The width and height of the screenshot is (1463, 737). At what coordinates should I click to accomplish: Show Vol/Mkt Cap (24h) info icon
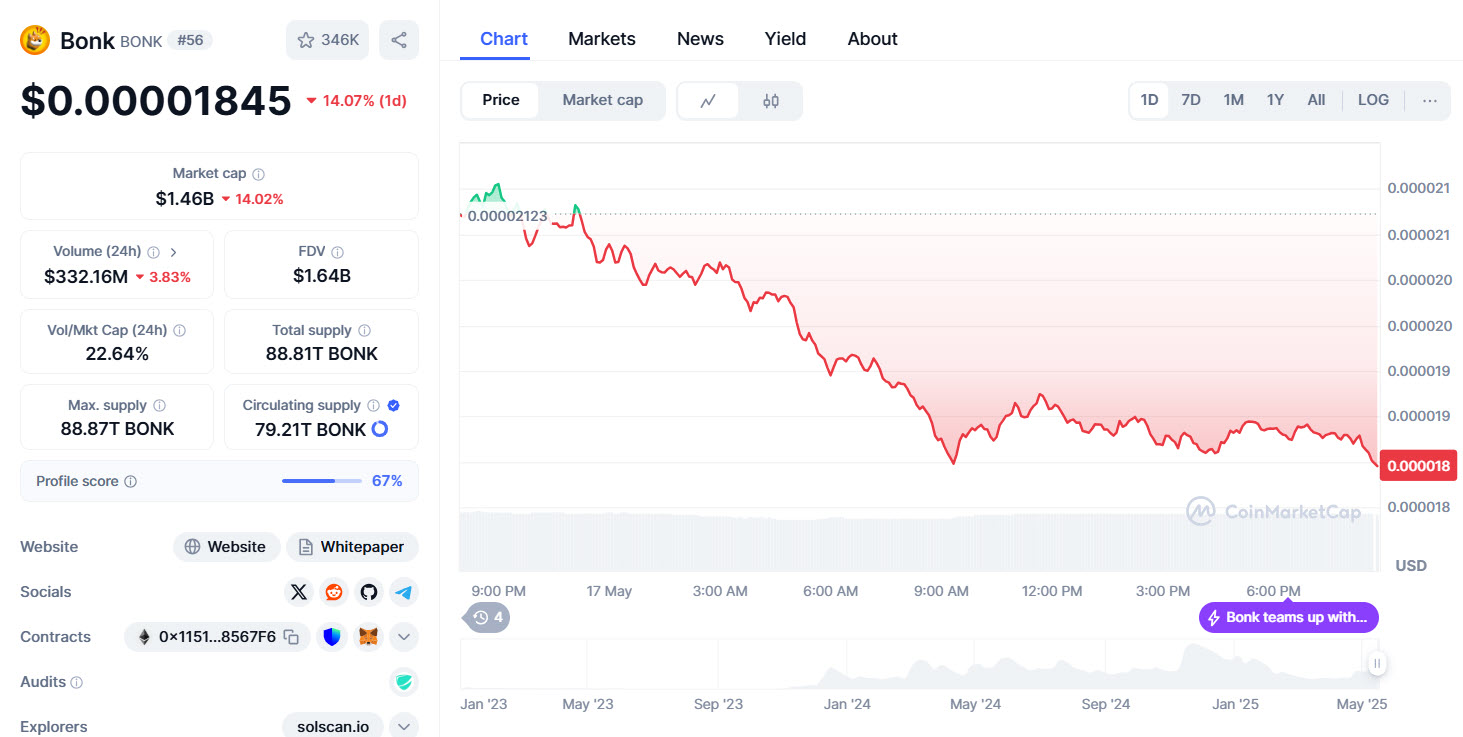179,330
